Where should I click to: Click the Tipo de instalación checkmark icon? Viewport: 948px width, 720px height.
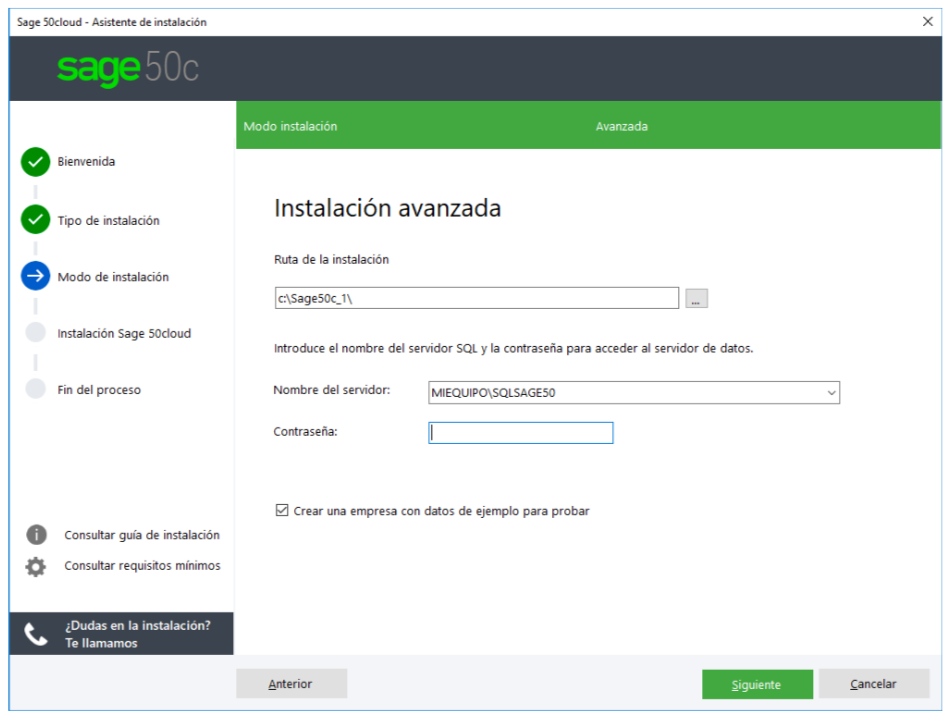coord(36,219)
